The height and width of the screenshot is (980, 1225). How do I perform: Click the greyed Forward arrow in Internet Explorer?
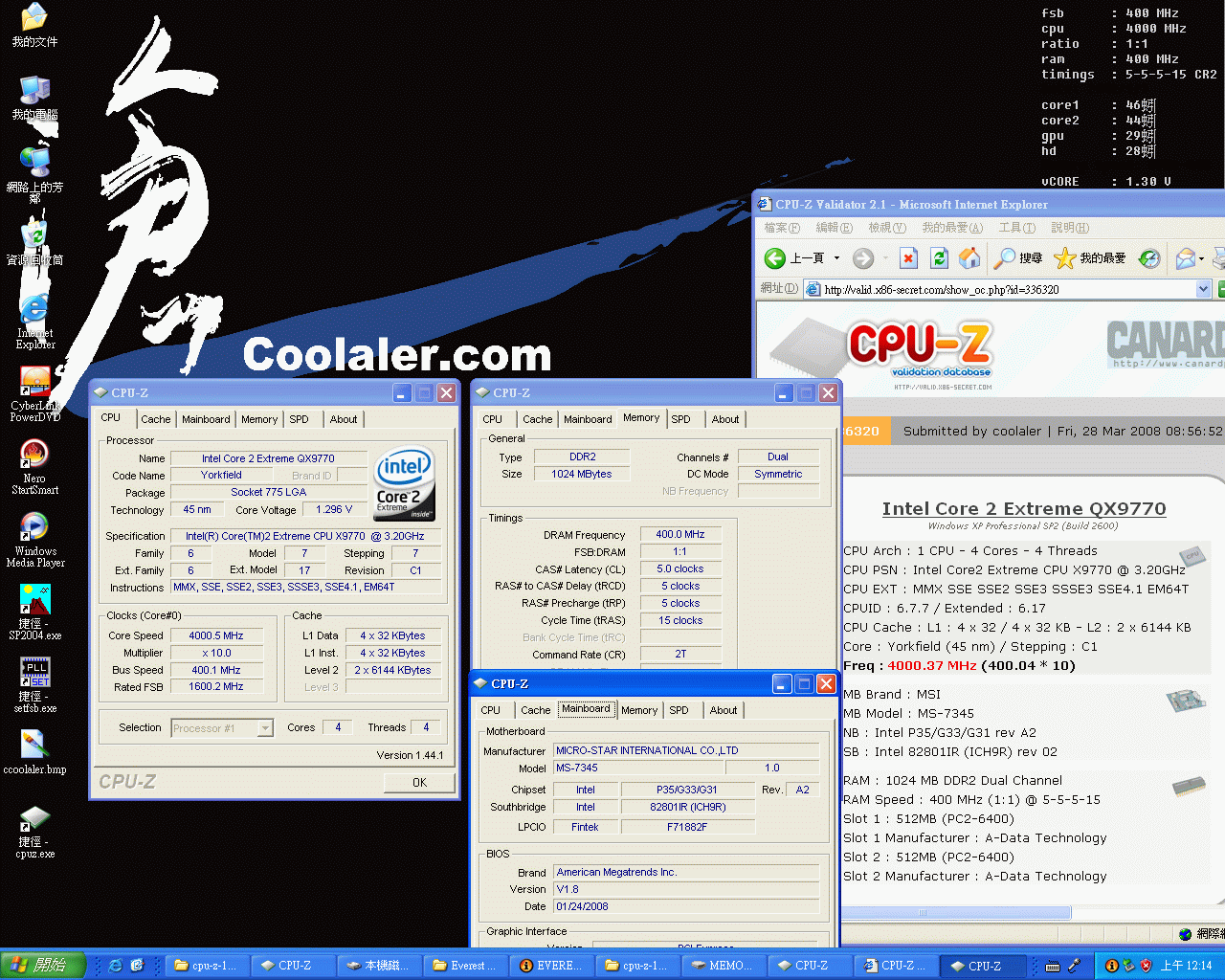863,257
